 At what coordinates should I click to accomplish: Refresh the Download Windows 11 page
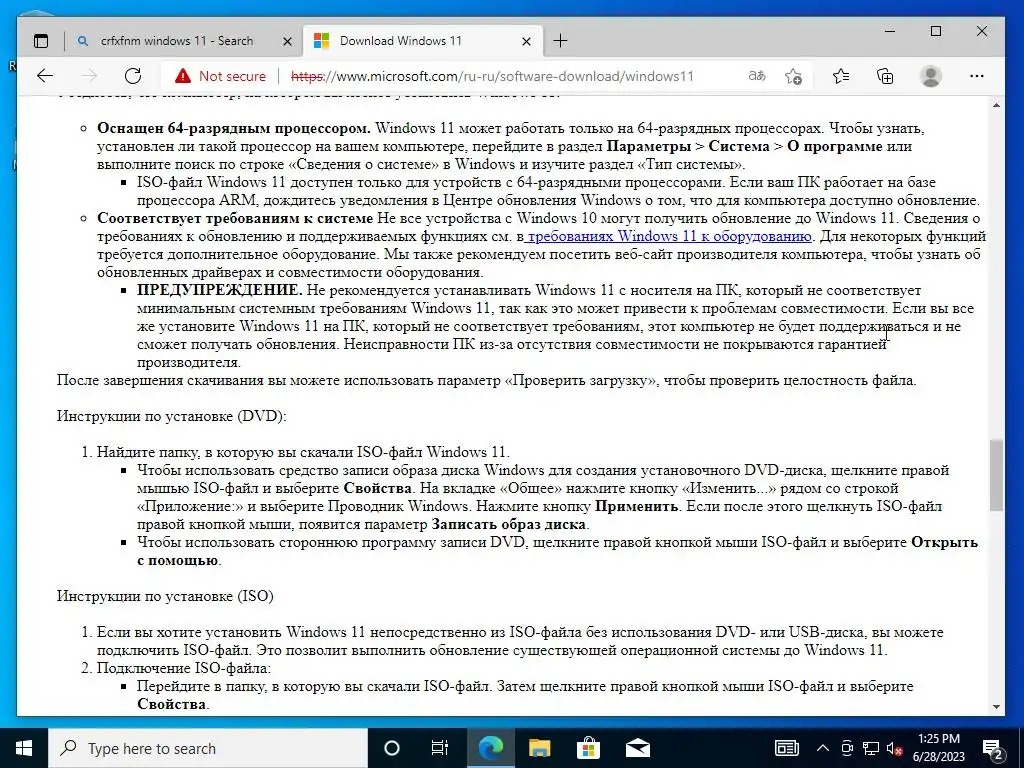(133, 76)
